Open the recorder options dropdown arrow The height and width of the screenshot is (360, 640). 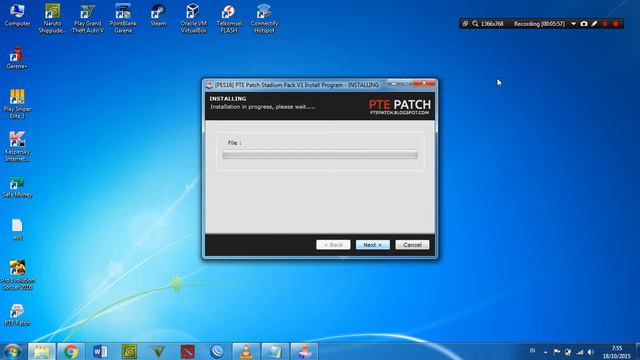pos(573,24)
